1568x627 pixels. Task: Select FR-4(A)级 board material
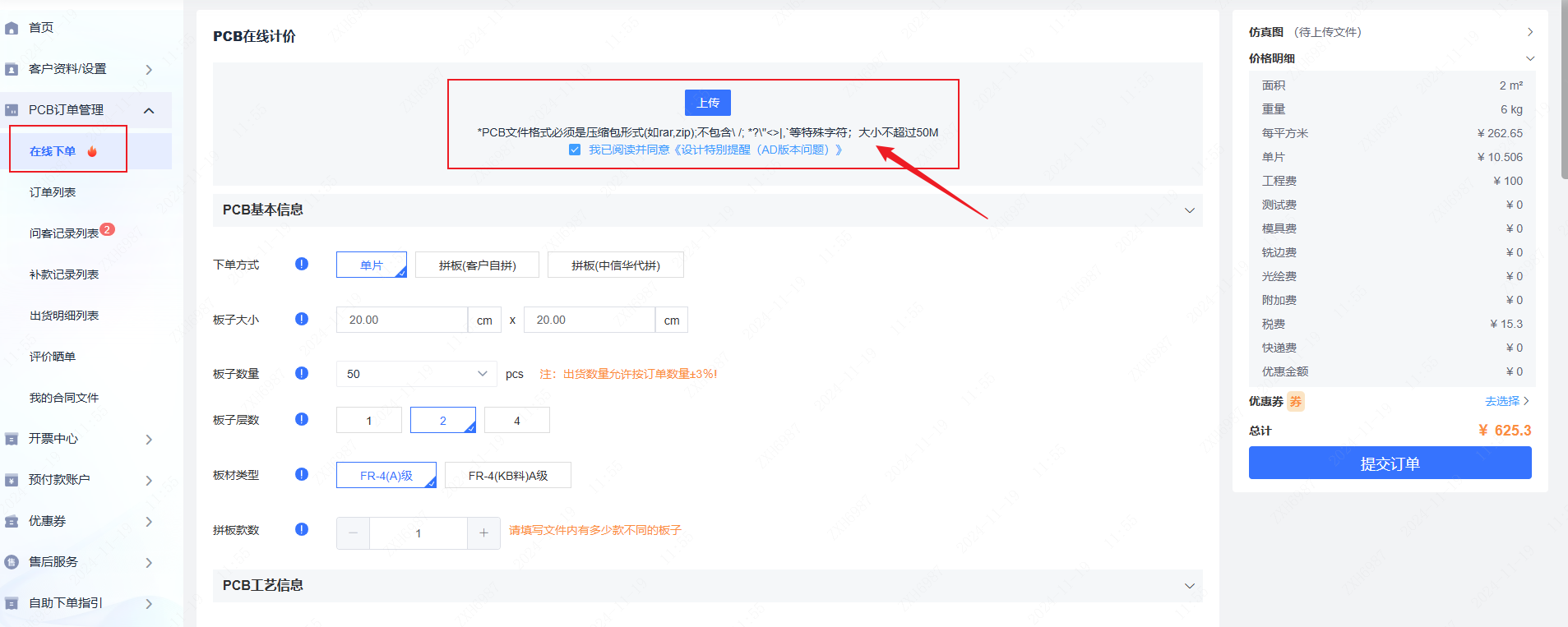click(x=386, y=475)
